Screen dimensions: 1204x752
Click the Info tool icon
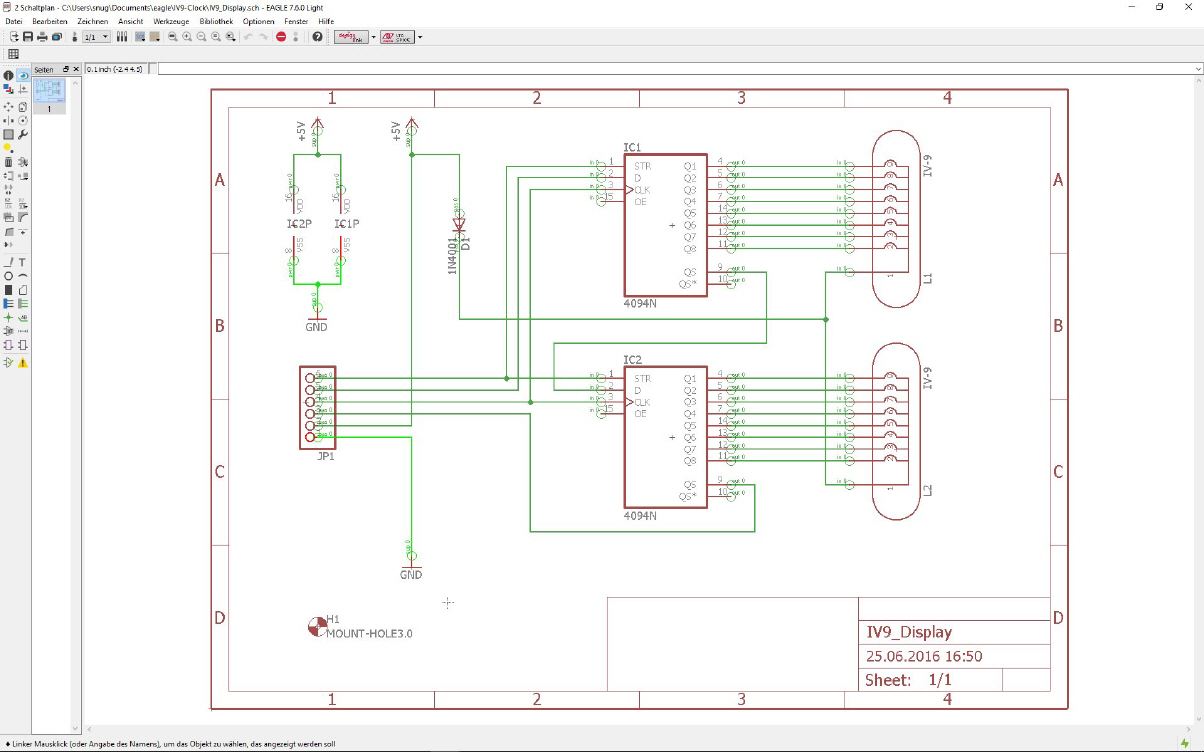(x=8, y=75)
